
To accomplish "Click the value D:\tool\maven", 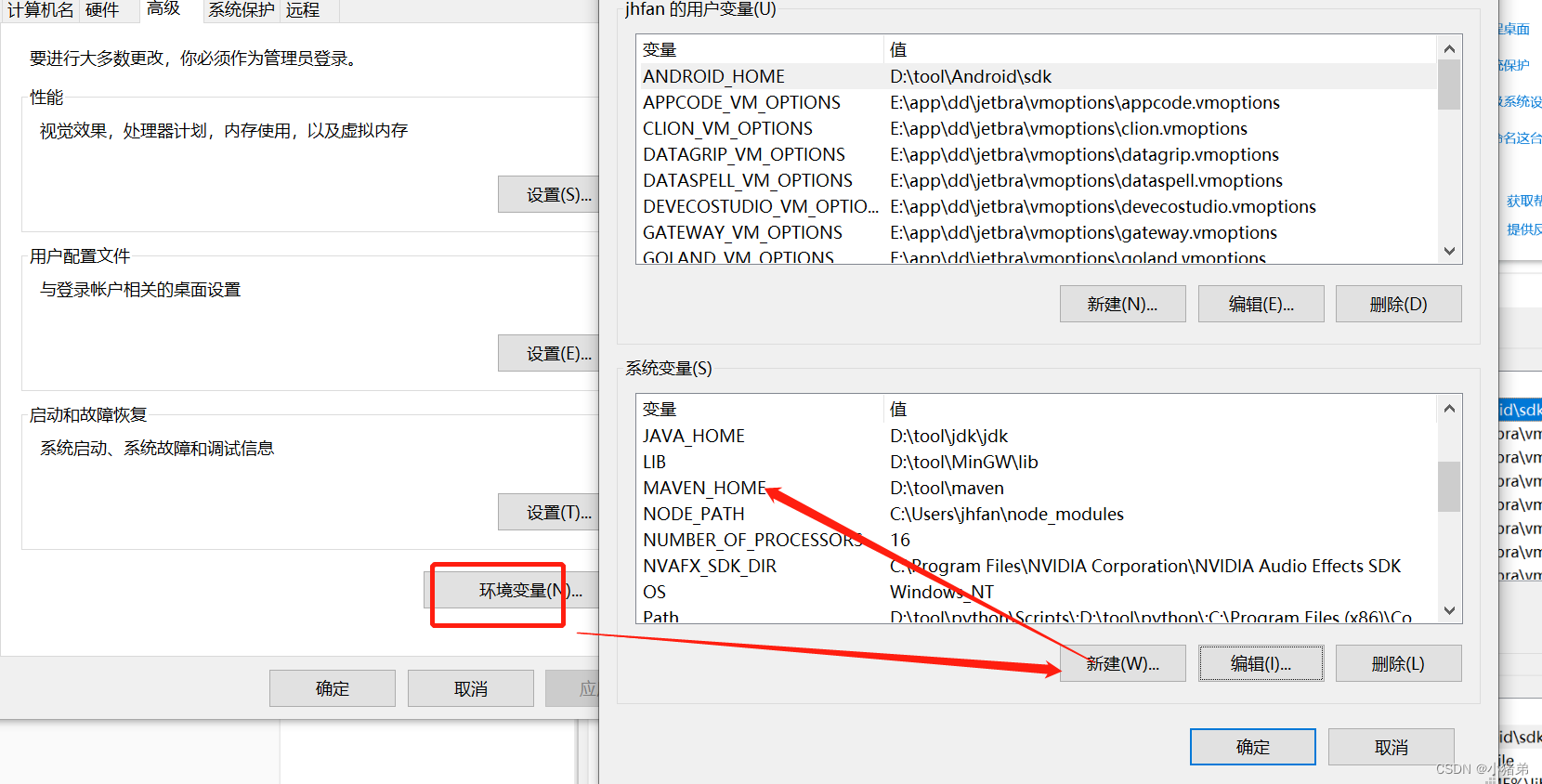I will [x=947, y=488].
